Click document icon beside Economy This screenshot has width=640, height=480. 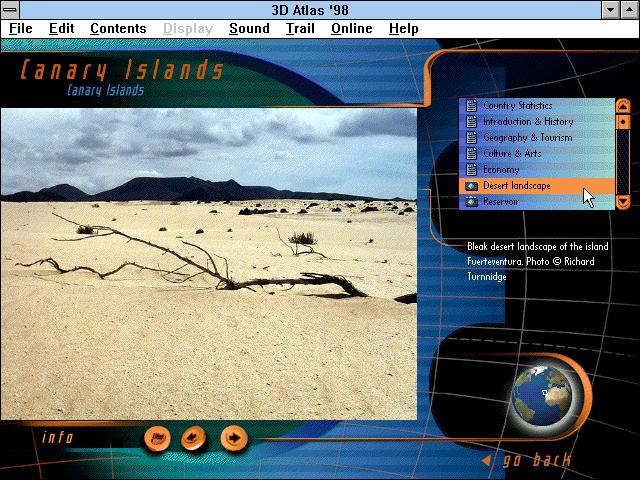(471, 169)
